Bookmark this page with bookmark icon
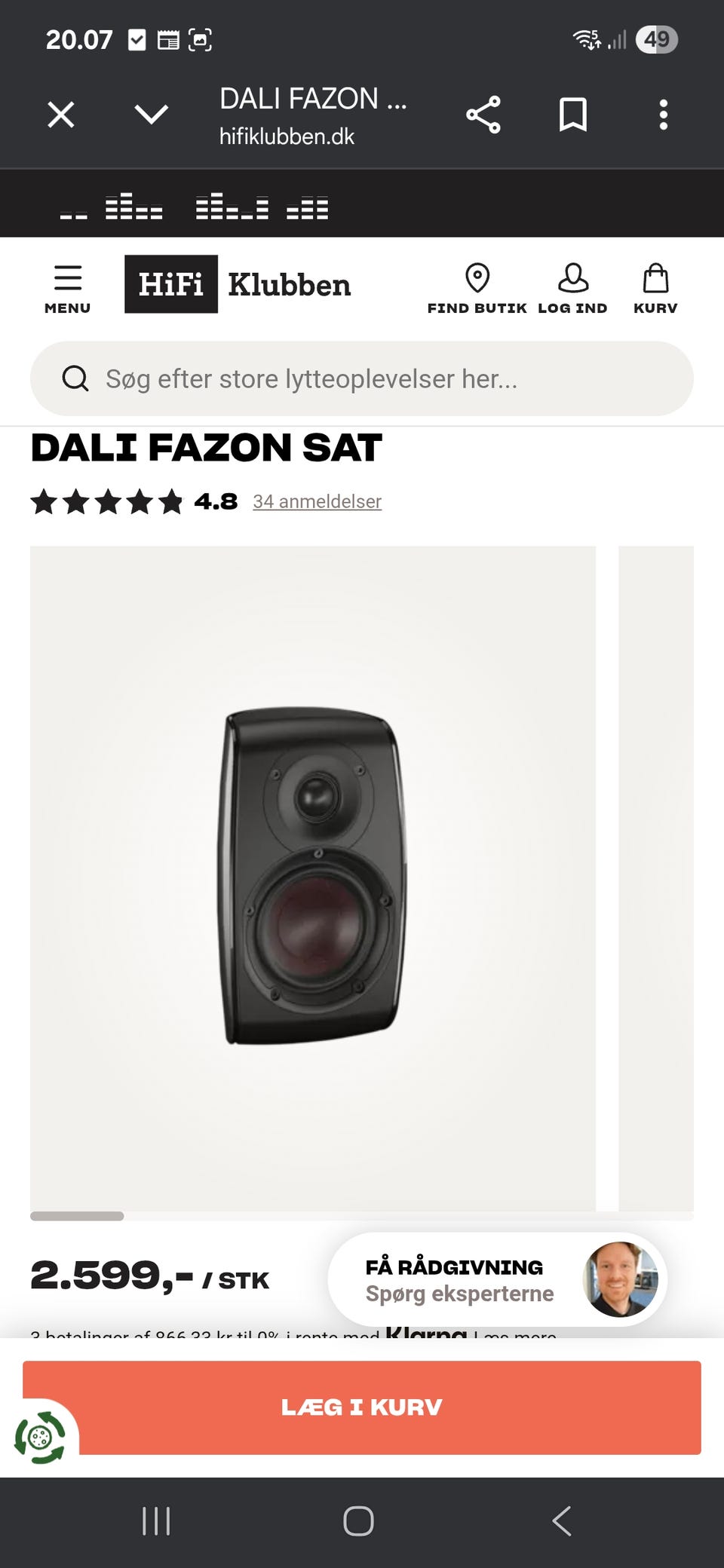724x1568 pixels. coord(573,115)
